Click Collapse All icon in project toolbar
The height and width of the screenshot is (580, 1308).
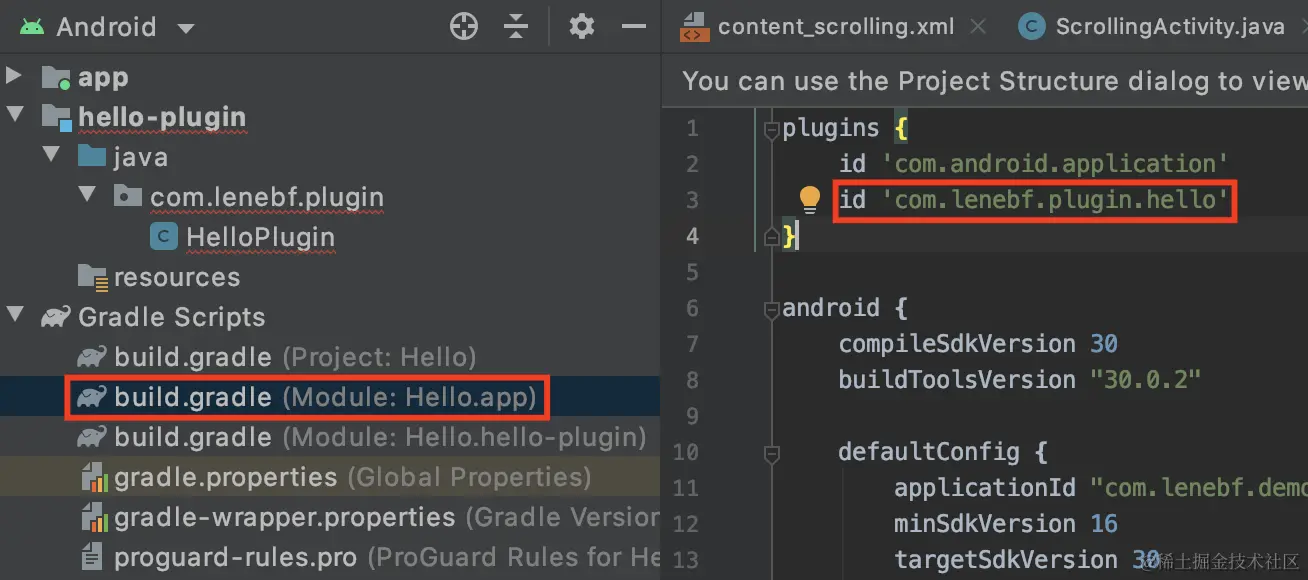[516, 27]
